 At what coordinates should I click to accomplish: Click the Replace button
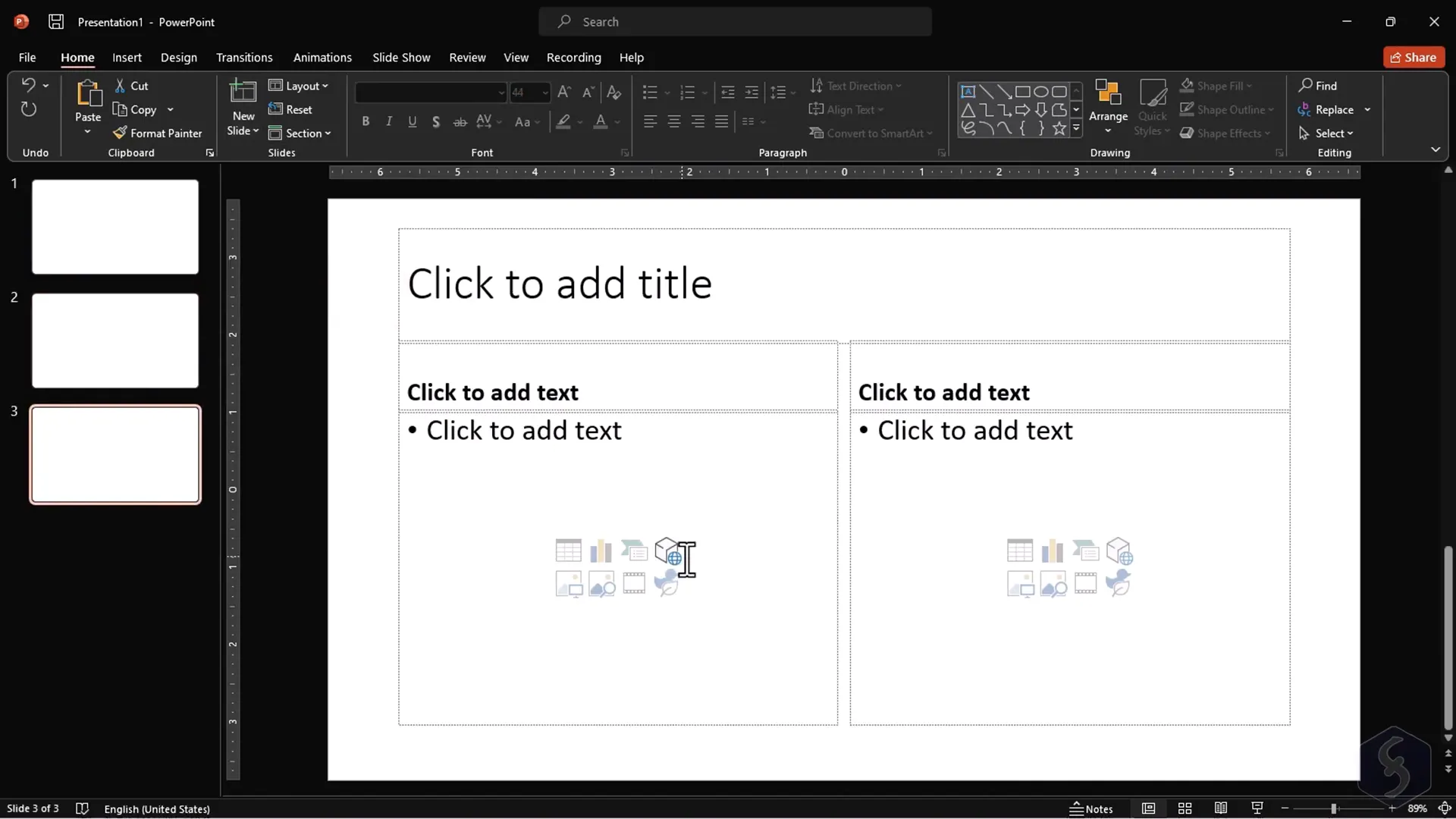[1326, 109]
